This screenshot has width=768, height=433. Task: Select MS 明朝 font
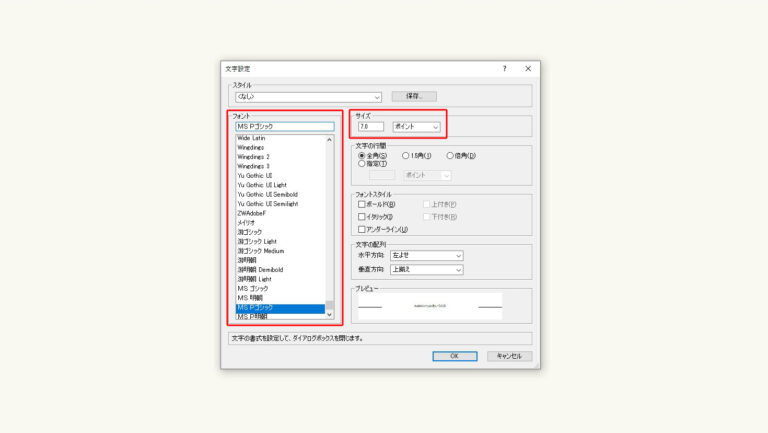coord(250,298)
